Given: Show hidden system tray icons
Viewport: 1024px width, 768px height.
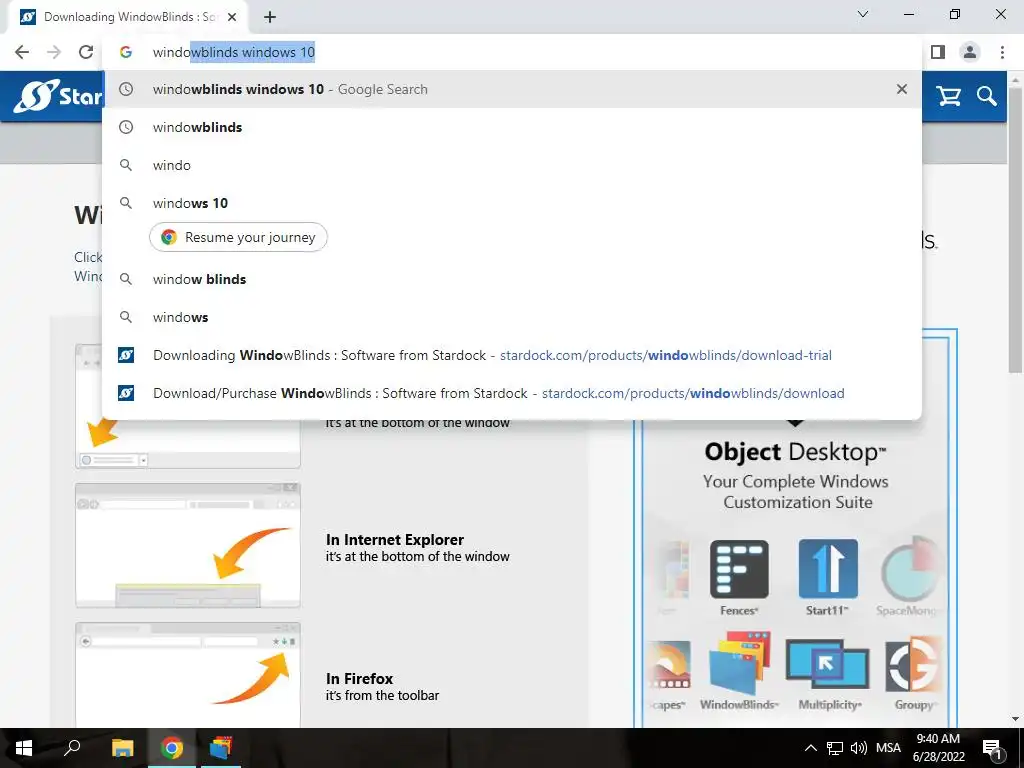Looking at the screenshot, I should coord(810,748).
